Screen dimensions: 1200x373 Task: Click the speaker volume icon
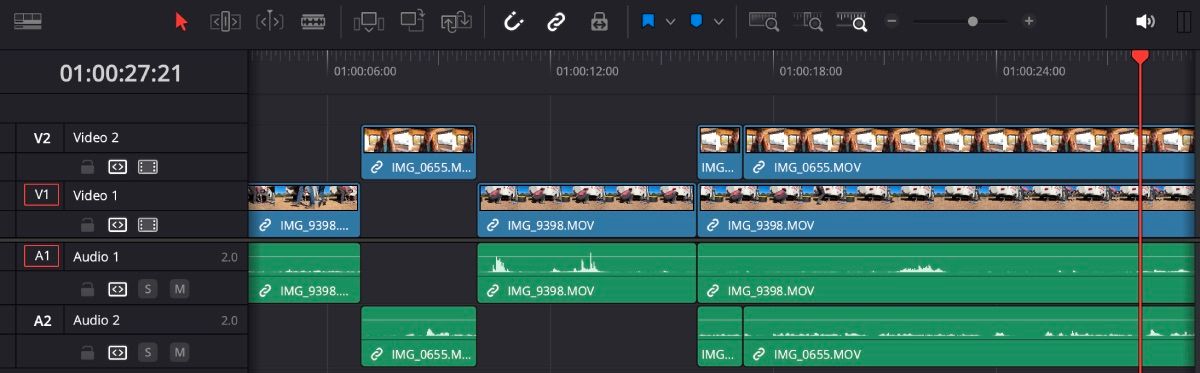tap(1145, 21)
